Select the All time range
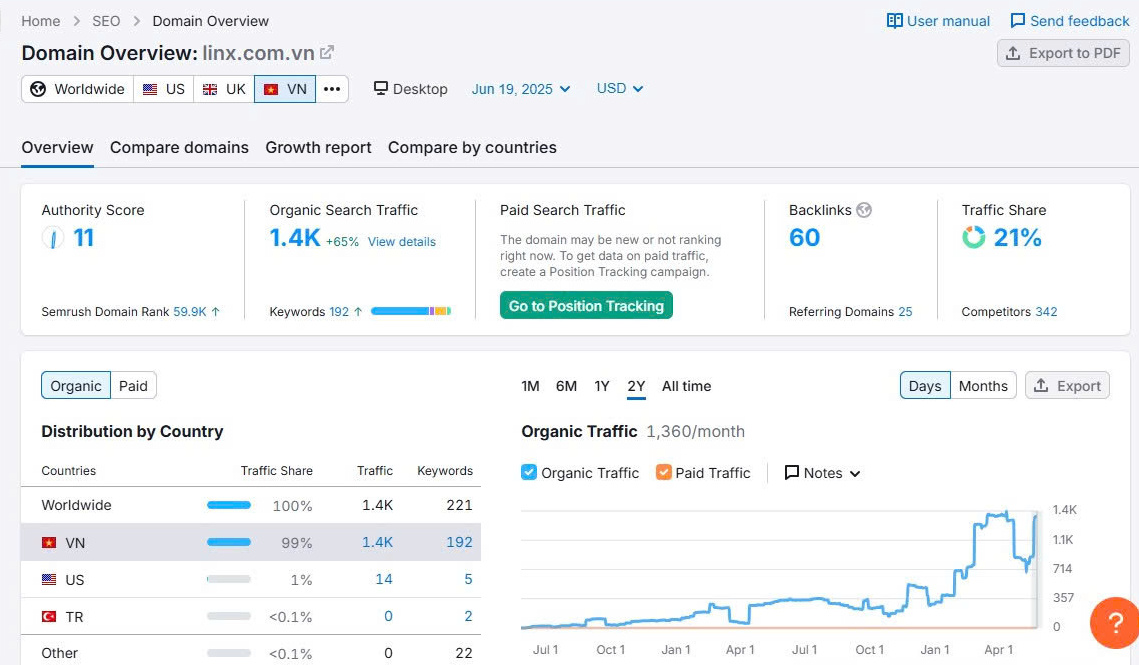1139x665 pixels. coord(686,386)
